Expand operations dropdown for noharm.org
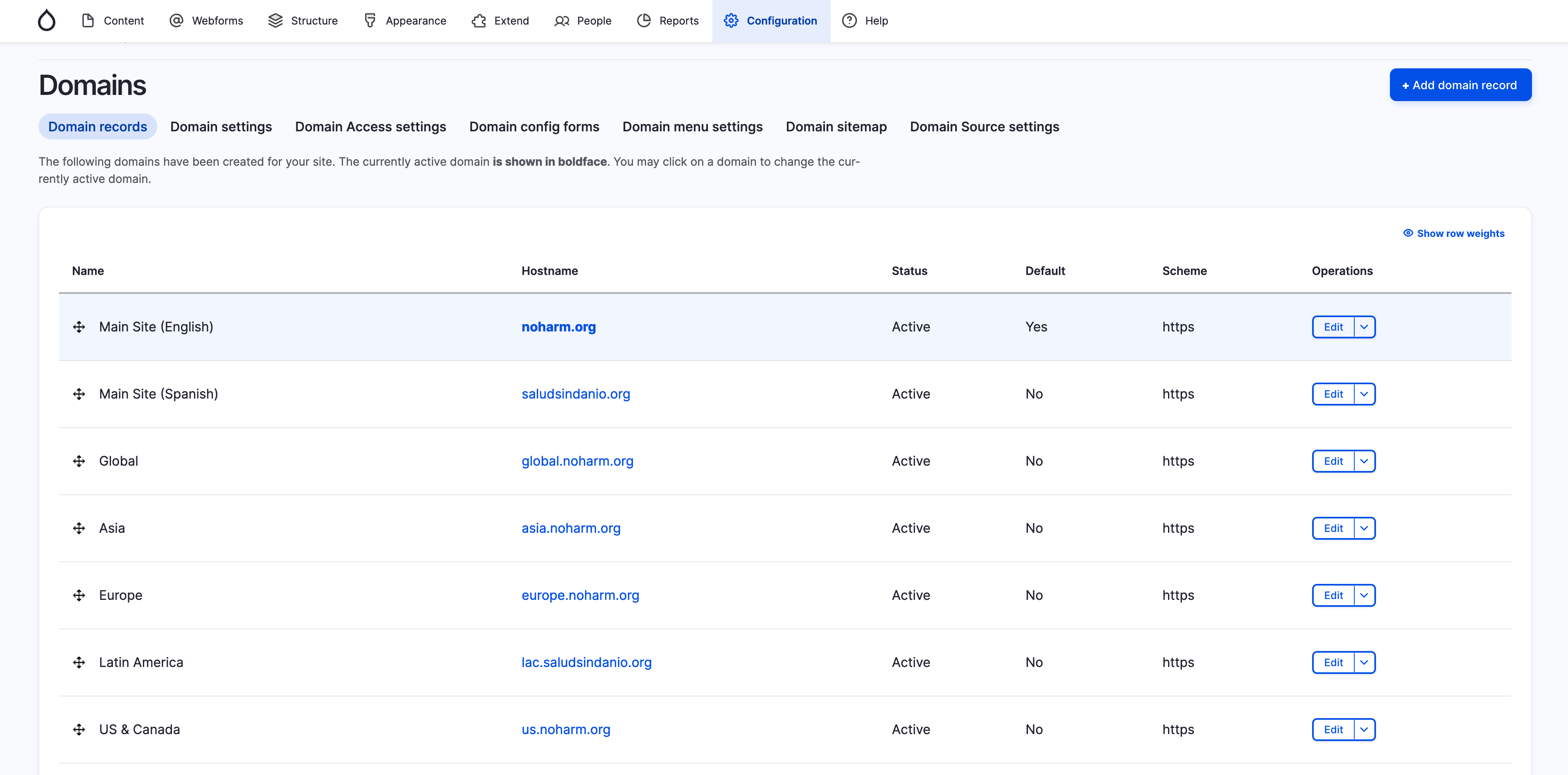The width and height of the screenshot is (1568, 775). [x=1364, y=327]
